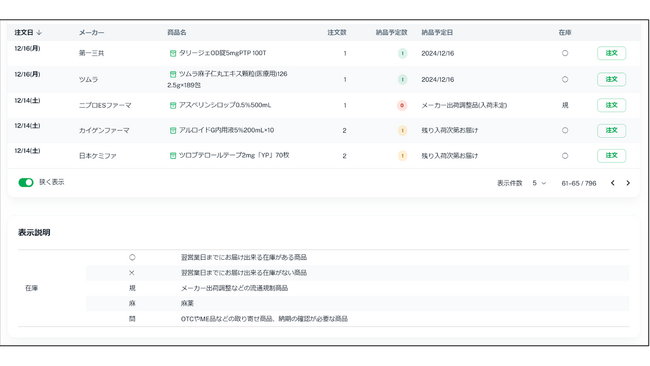Click the green delivery-count badge in 第一三共 row
The image size is (650, 366).
pos(402,53)
